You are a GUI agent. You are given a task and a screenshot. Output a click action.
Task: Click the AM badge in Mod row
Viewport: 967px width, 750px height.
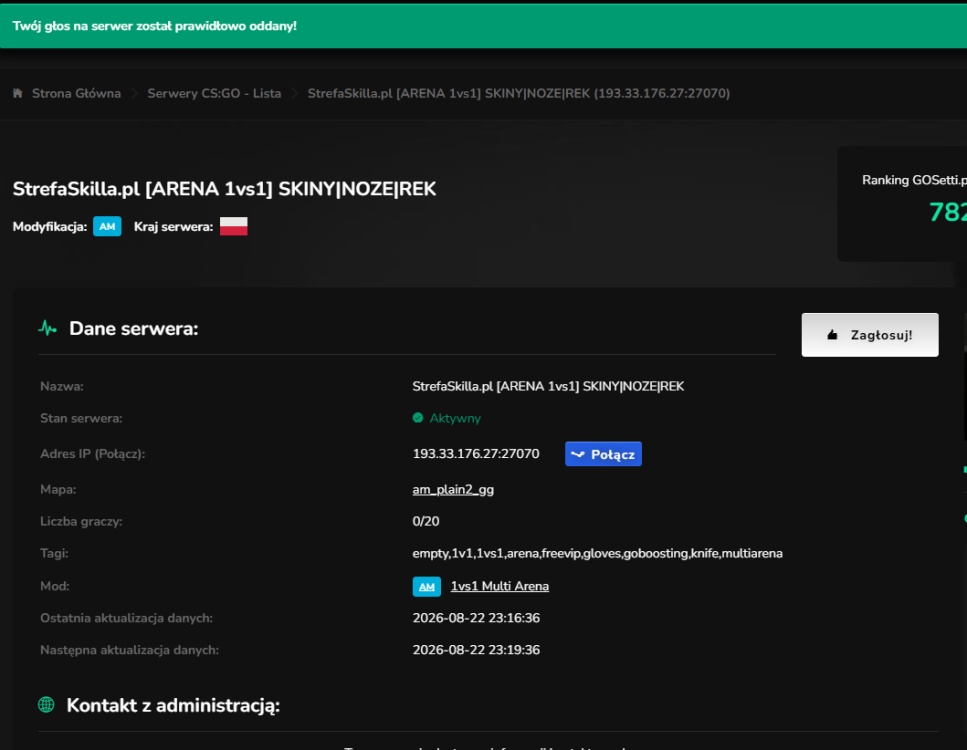click(427, 587)
